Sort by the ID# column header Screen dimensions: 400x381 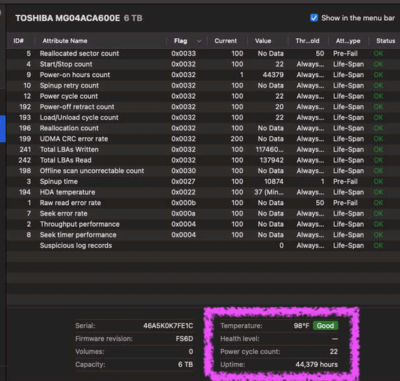[18, 41]
